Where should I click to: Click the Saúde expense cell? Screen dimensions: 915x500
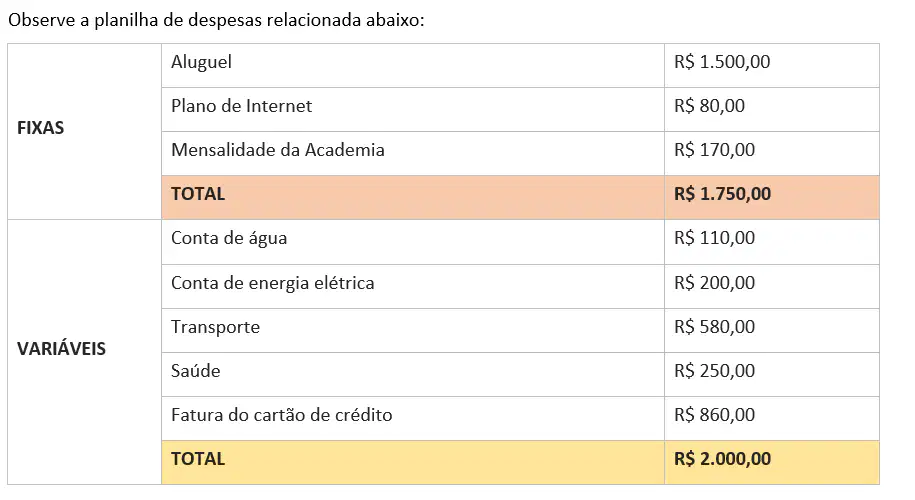coord(413,375)
